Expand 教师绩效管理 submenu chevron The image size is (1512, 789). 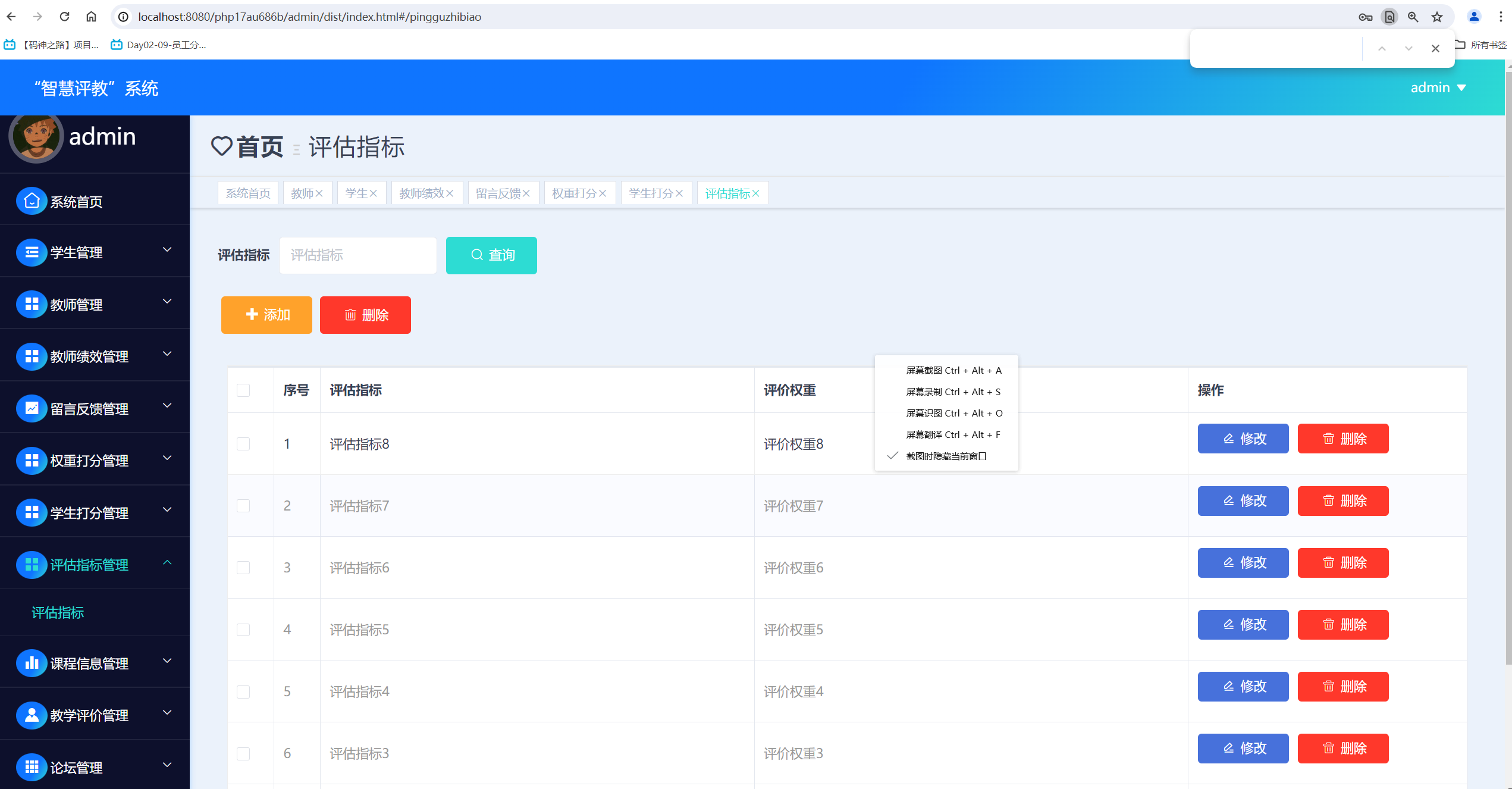tap(167, 354)
